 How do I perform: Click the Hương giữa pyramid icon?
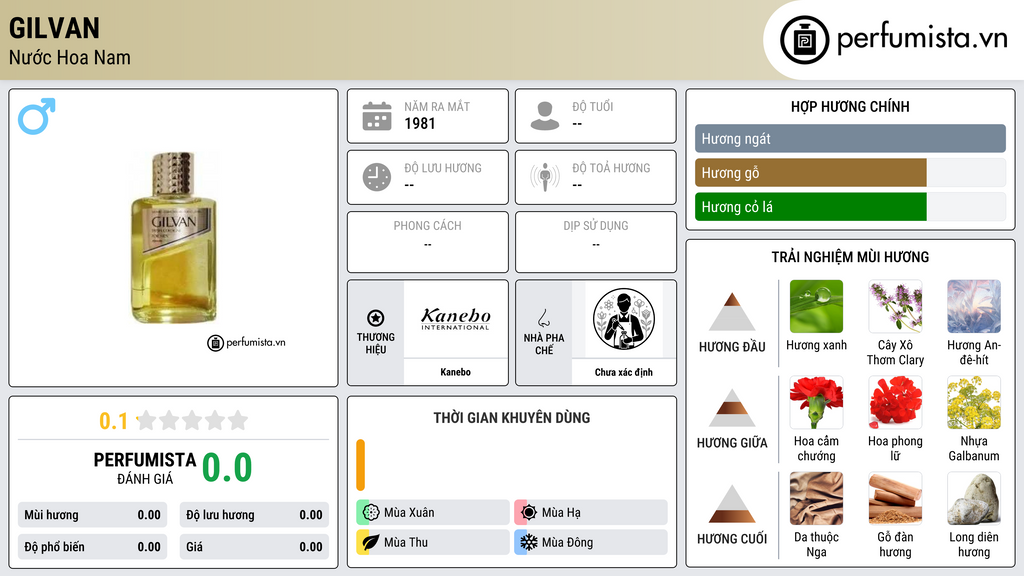click(x=732, y=408)
